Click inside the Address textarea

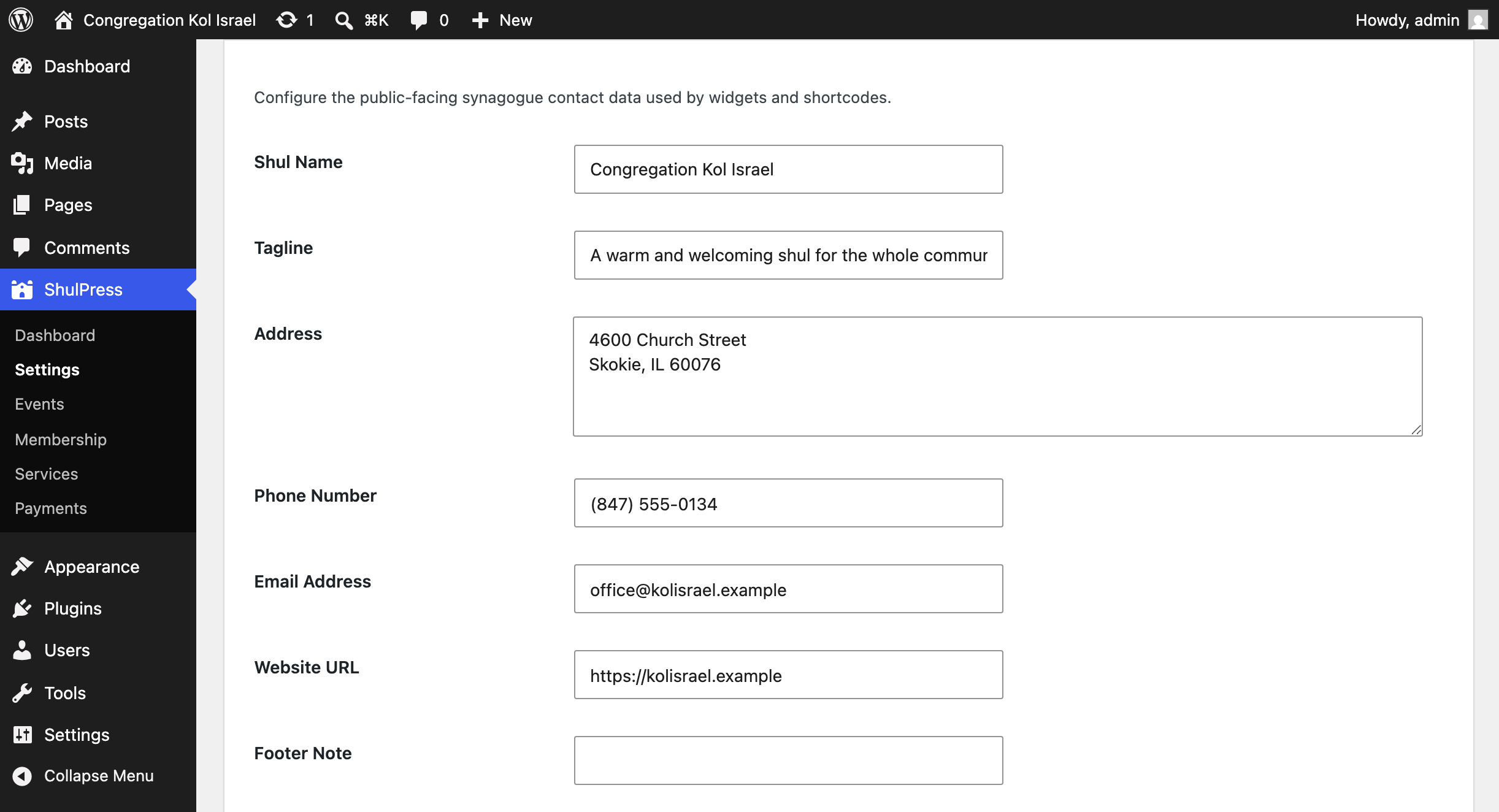click(x=998, y=377)
